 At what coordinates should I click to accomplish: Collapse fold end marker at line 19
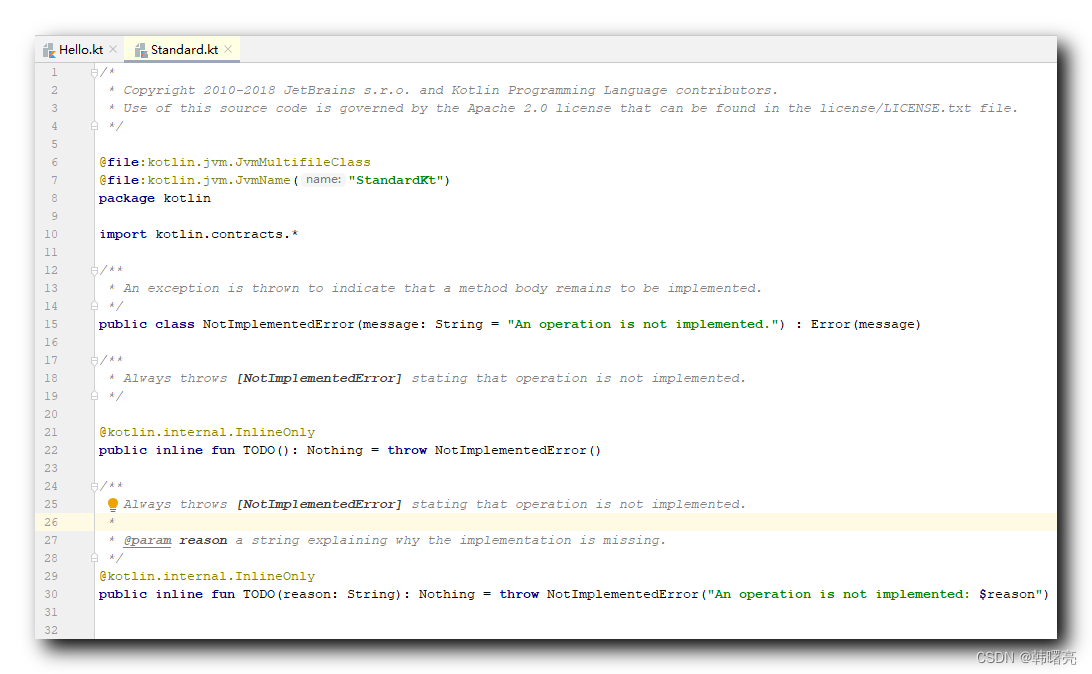(x=94, y=396)
